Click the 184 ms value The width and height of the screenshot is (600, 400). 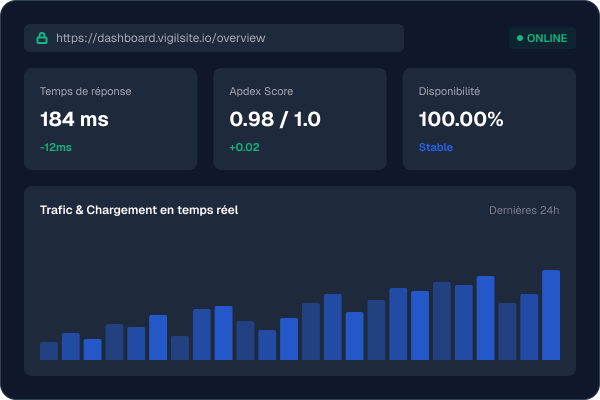coord(74,119)
